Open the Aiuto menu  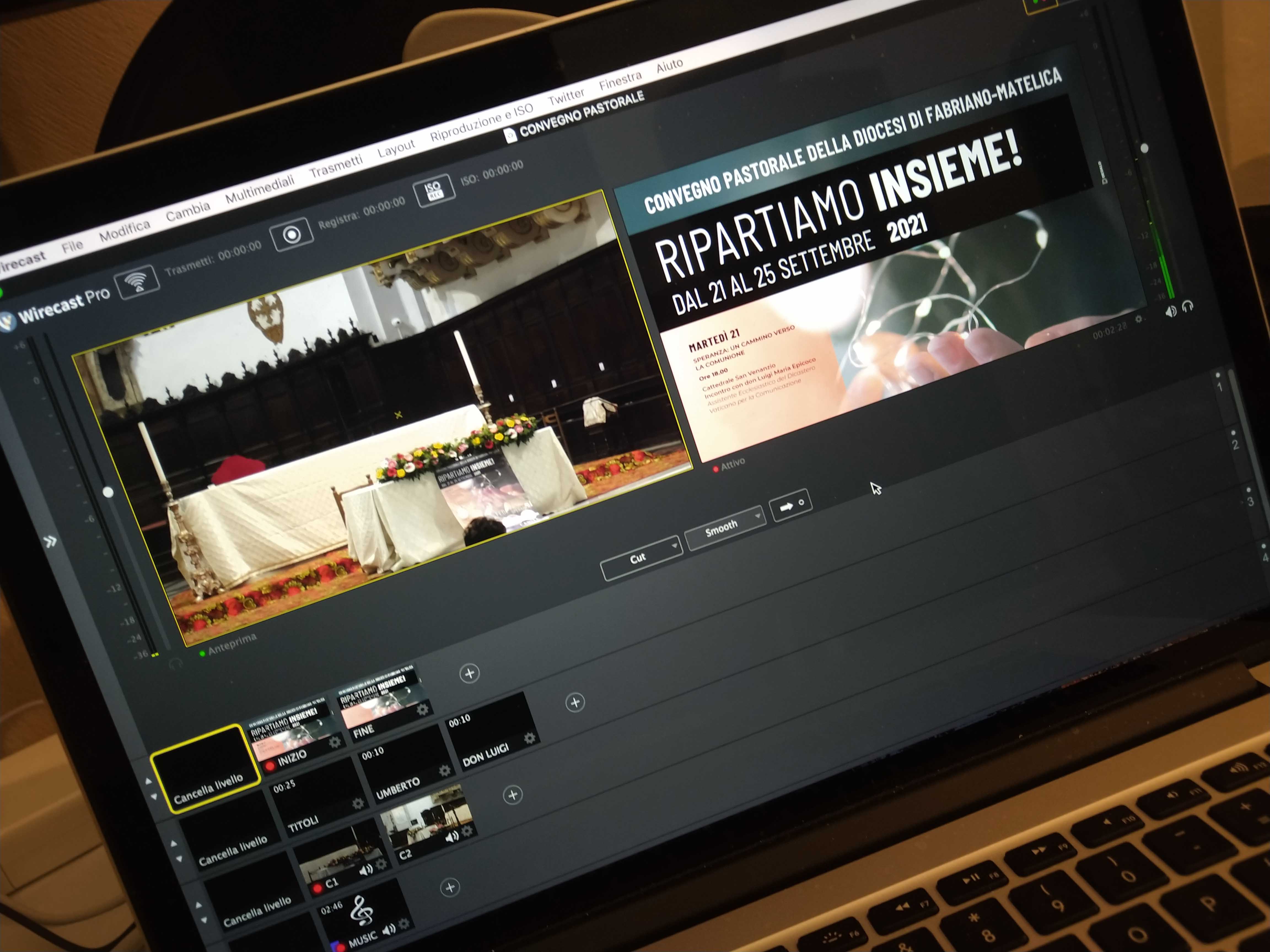tap(669, 65)
